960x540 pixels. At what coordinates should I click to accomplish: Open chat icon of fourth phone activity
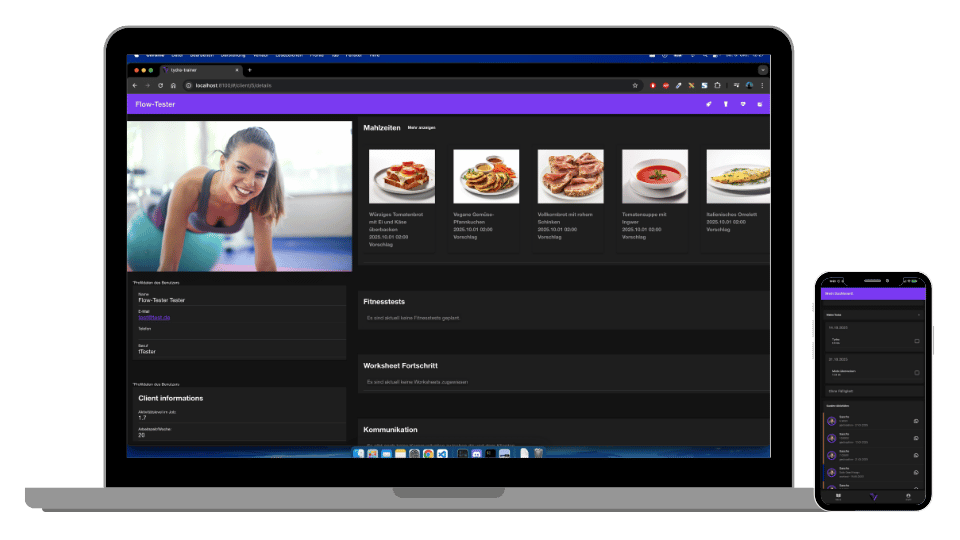[x=916, y=473]
